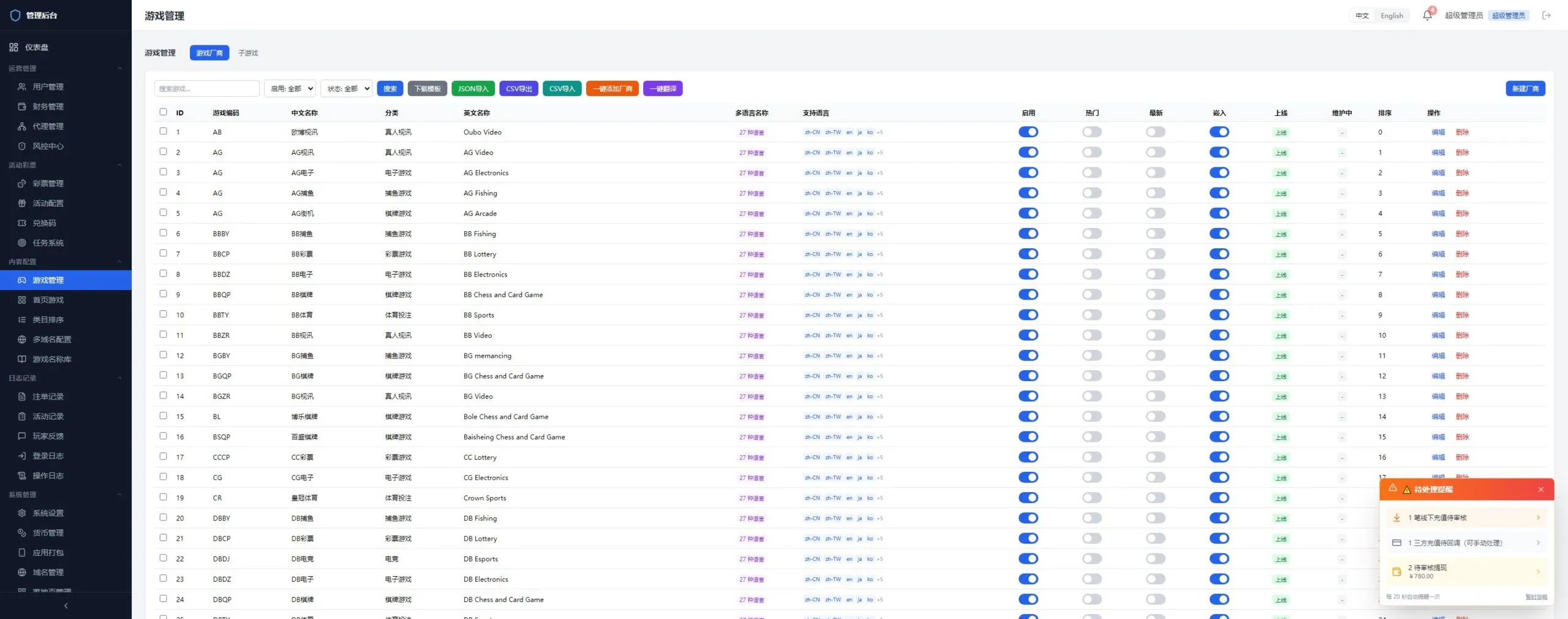
Task: Open 用户管理 via its user icon
Action: [22, 86]
